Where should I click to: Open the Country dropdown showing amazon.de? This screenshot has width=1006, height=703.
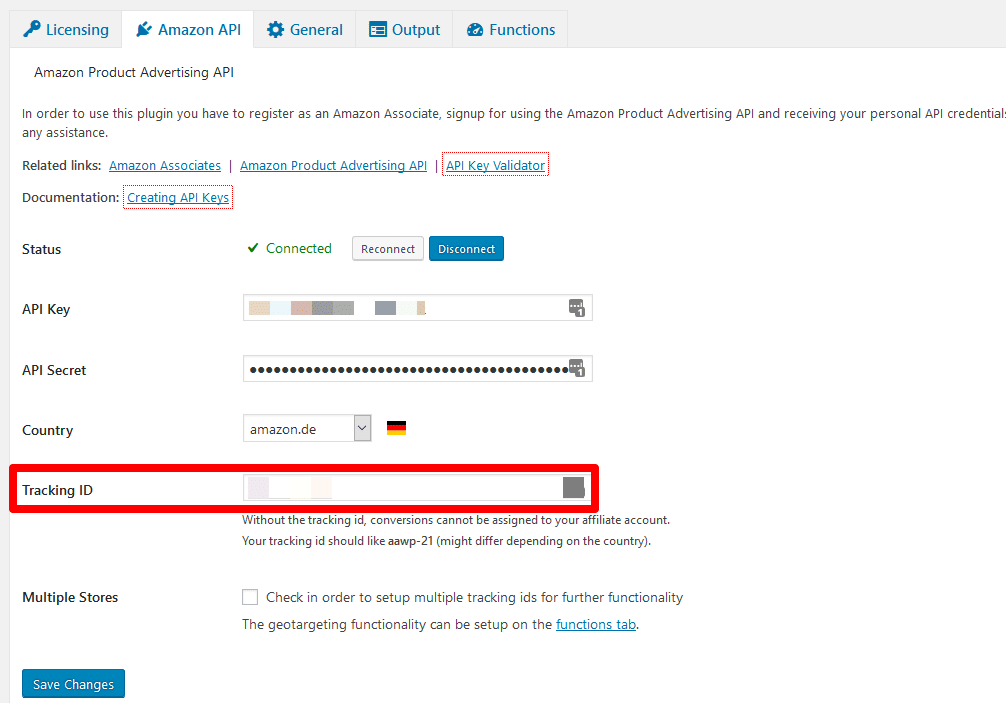[307, 429]
